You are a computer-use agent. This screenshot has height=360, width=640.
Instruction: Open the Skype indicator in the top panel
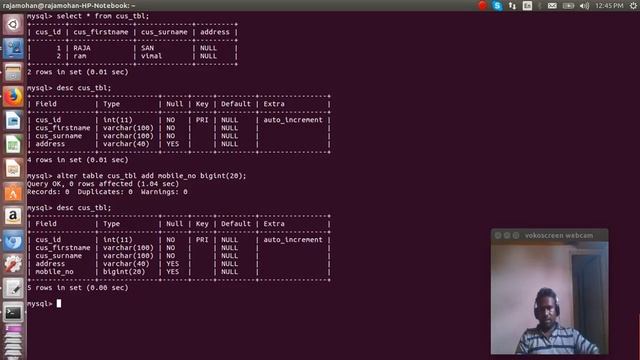[497, 5]
